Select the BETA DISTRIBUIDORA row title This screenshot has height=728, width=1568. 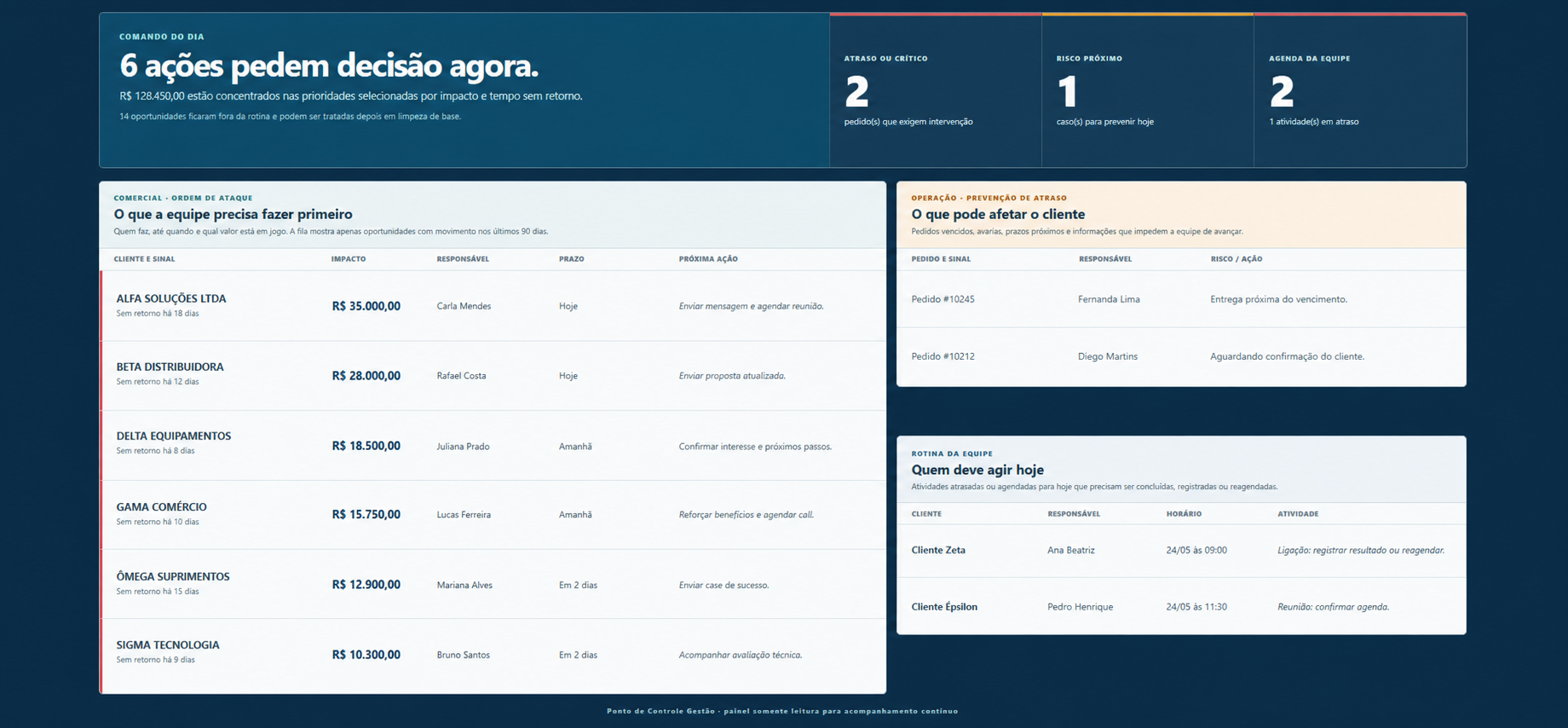click(170, 367)
